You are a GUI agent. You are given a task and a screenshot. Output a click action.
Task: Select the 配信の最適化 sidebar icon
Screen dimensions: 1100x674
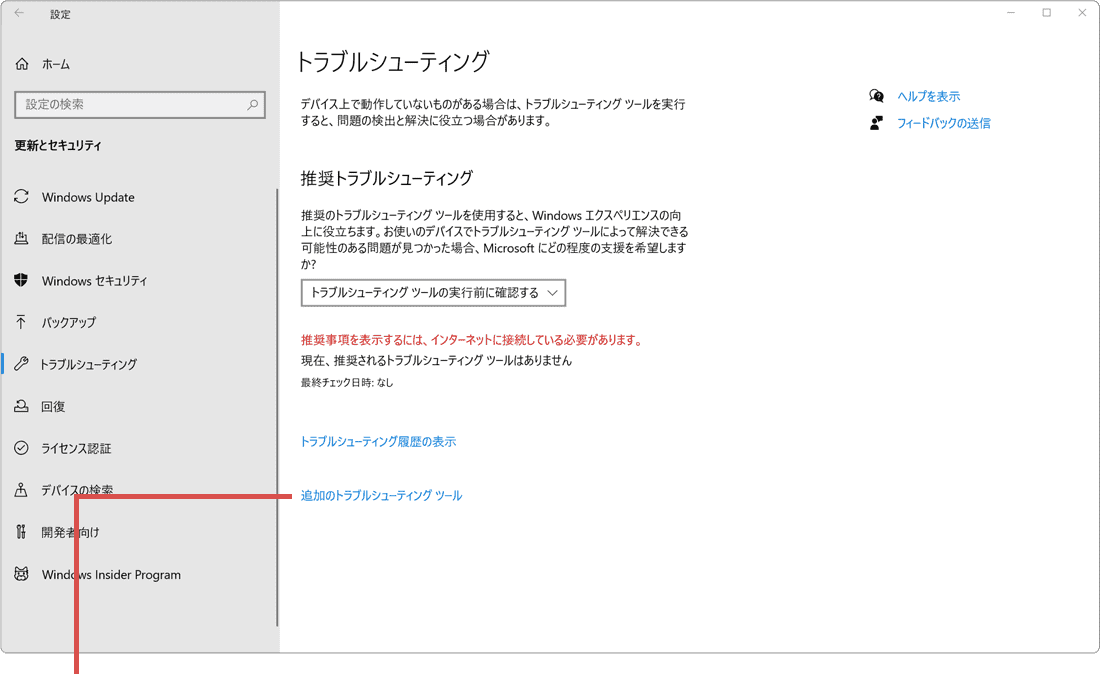[x=21, y=239]
